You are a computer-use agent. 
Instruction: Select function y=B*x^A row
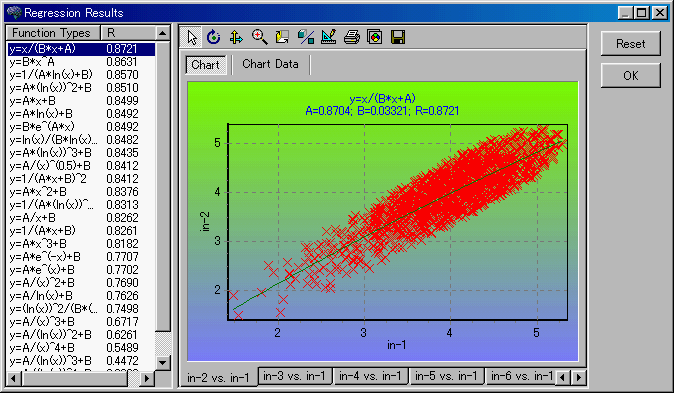coord(81,62)
